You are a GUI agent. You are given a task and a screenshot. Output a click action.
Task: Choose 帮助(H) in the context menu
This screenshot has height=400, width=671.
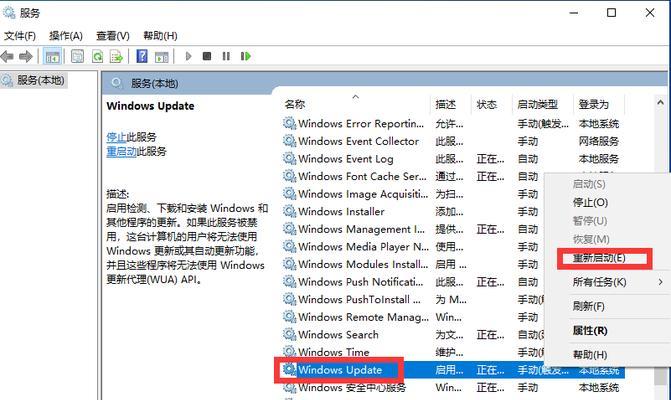[590, 355]
